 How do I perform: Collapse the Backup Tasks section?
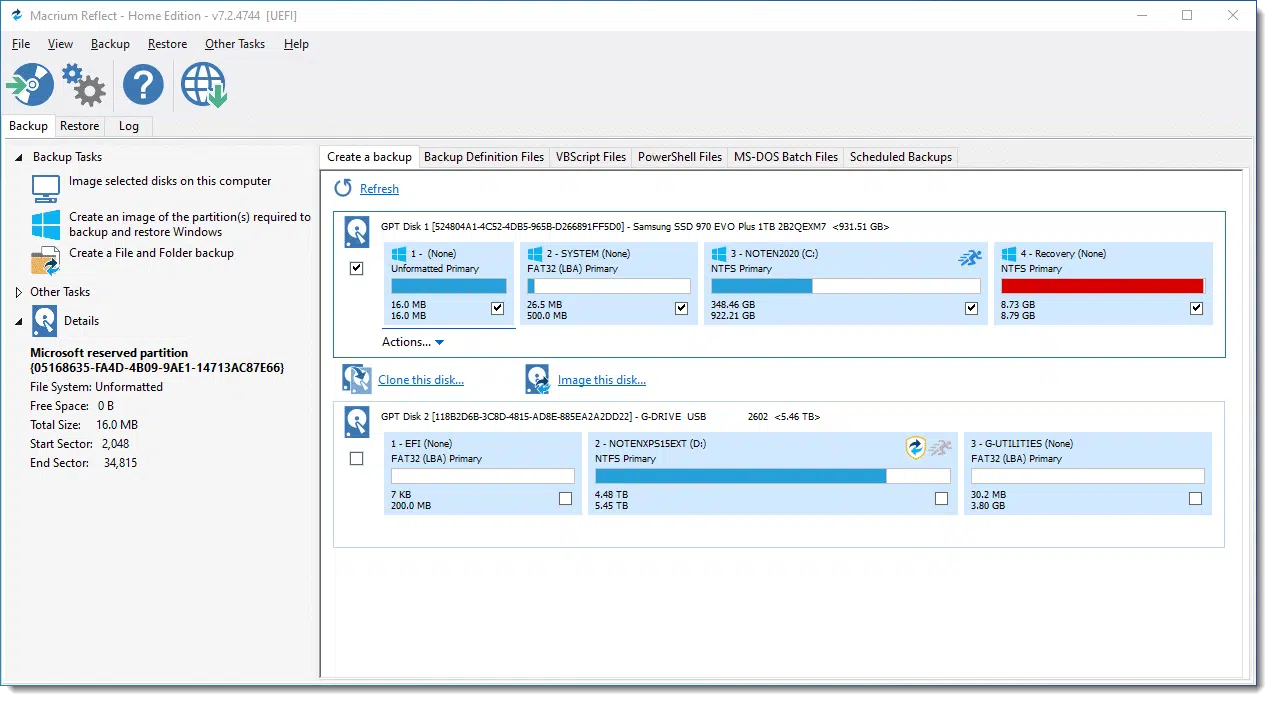point(19,158)
